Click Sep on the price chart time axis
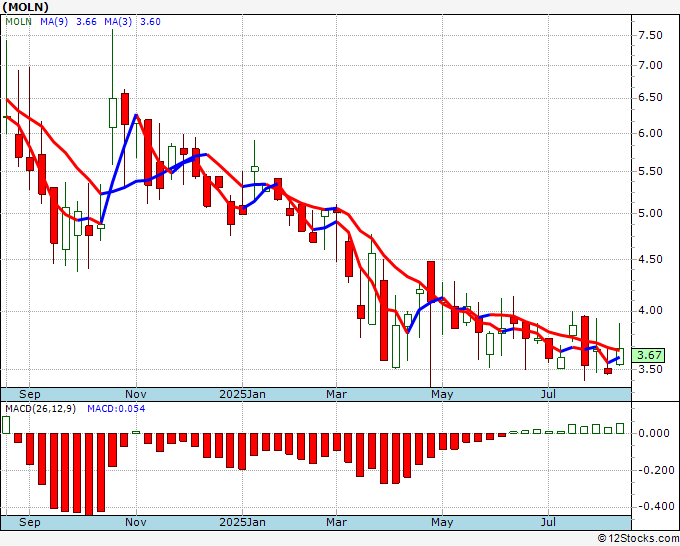The width and height of the screenshot is (680, 546). coord(29,394)
